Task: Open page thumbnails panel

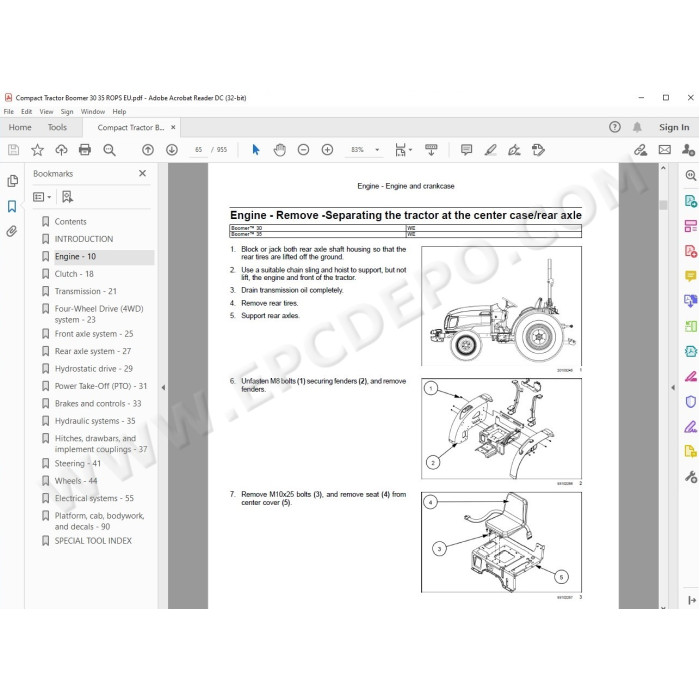Action: [x=12, y=181]
